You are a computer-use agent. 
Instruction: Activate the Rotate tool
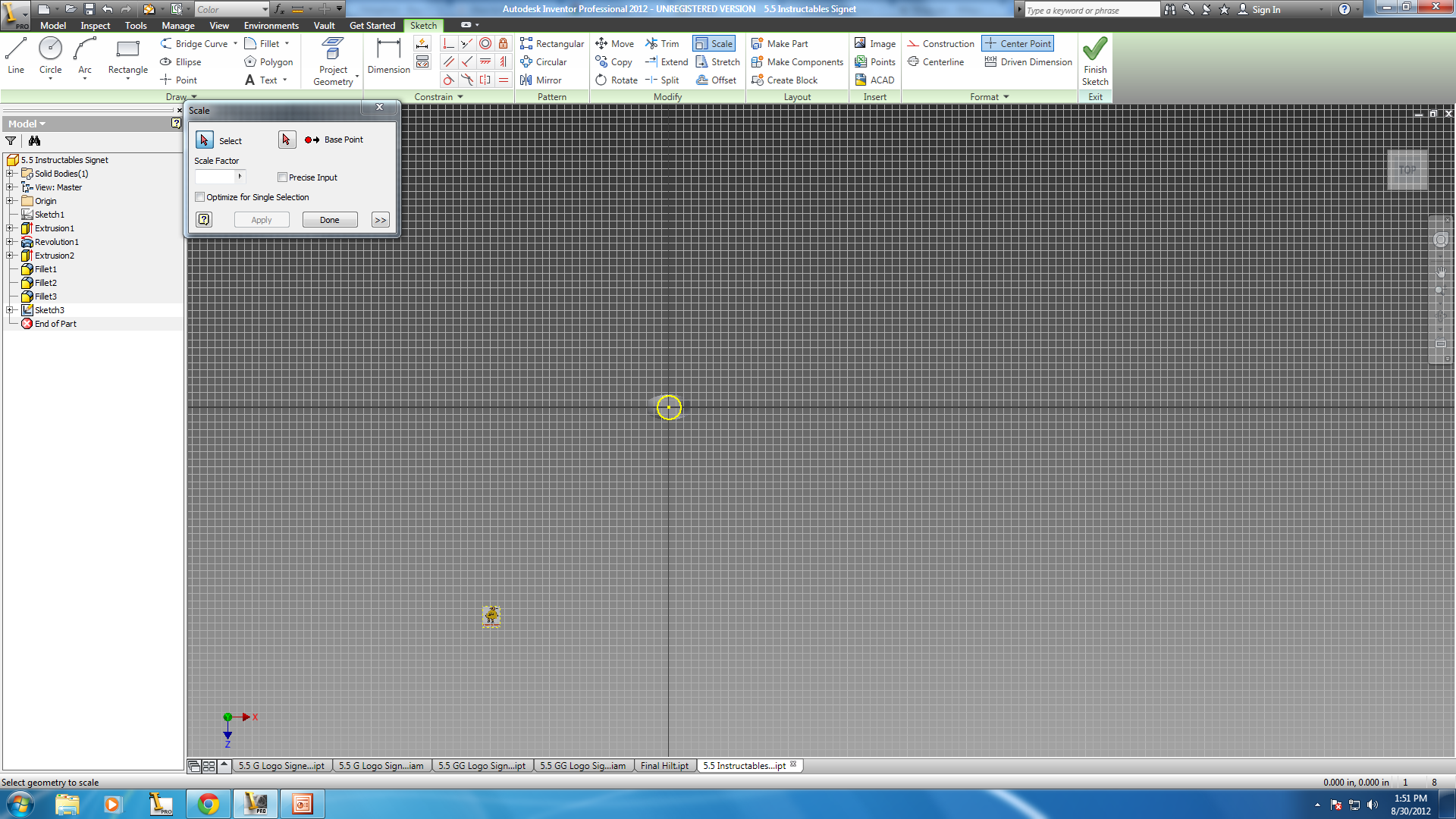tap(617, 80)
